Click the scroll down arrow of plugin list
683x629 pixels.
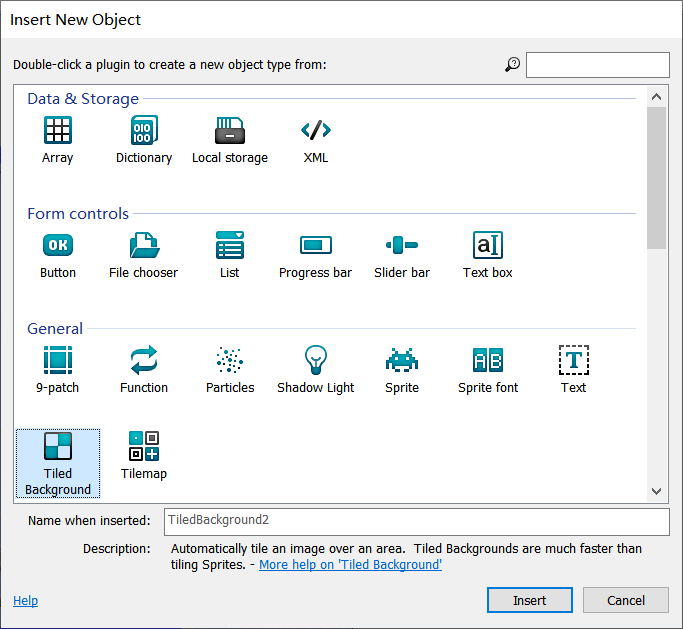(656, 491)
